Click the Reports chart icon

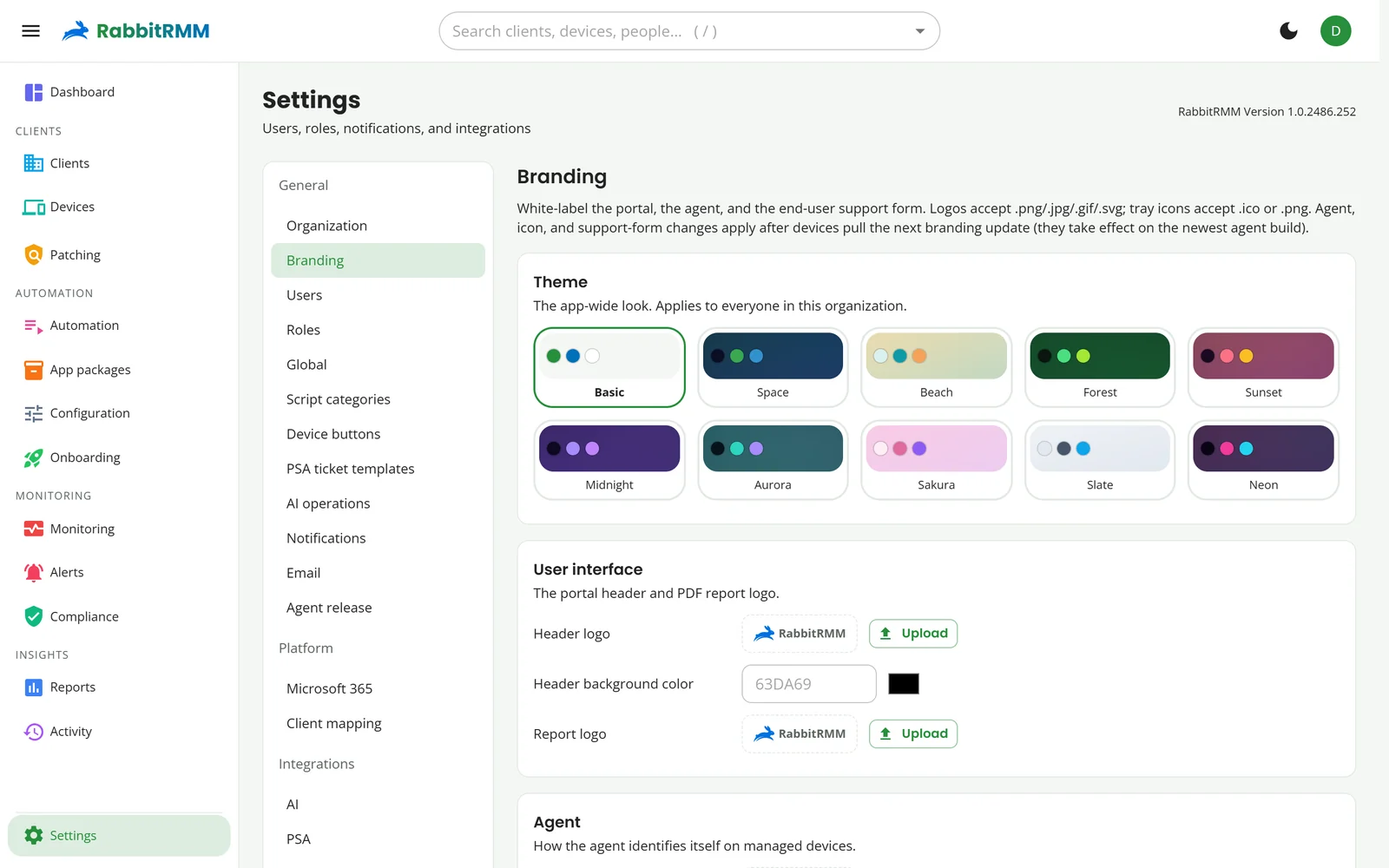(x=33, y=687)
